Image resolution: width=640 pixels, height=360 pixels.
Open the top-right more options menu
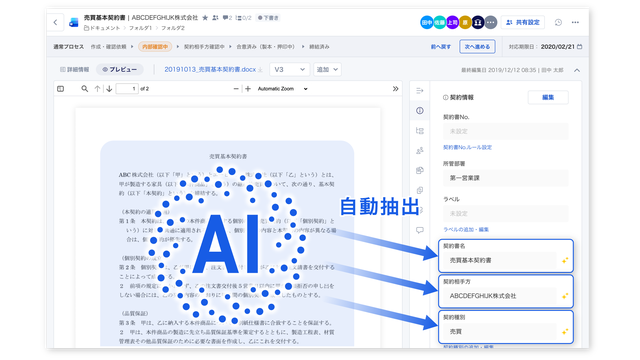tap(575, 22)
